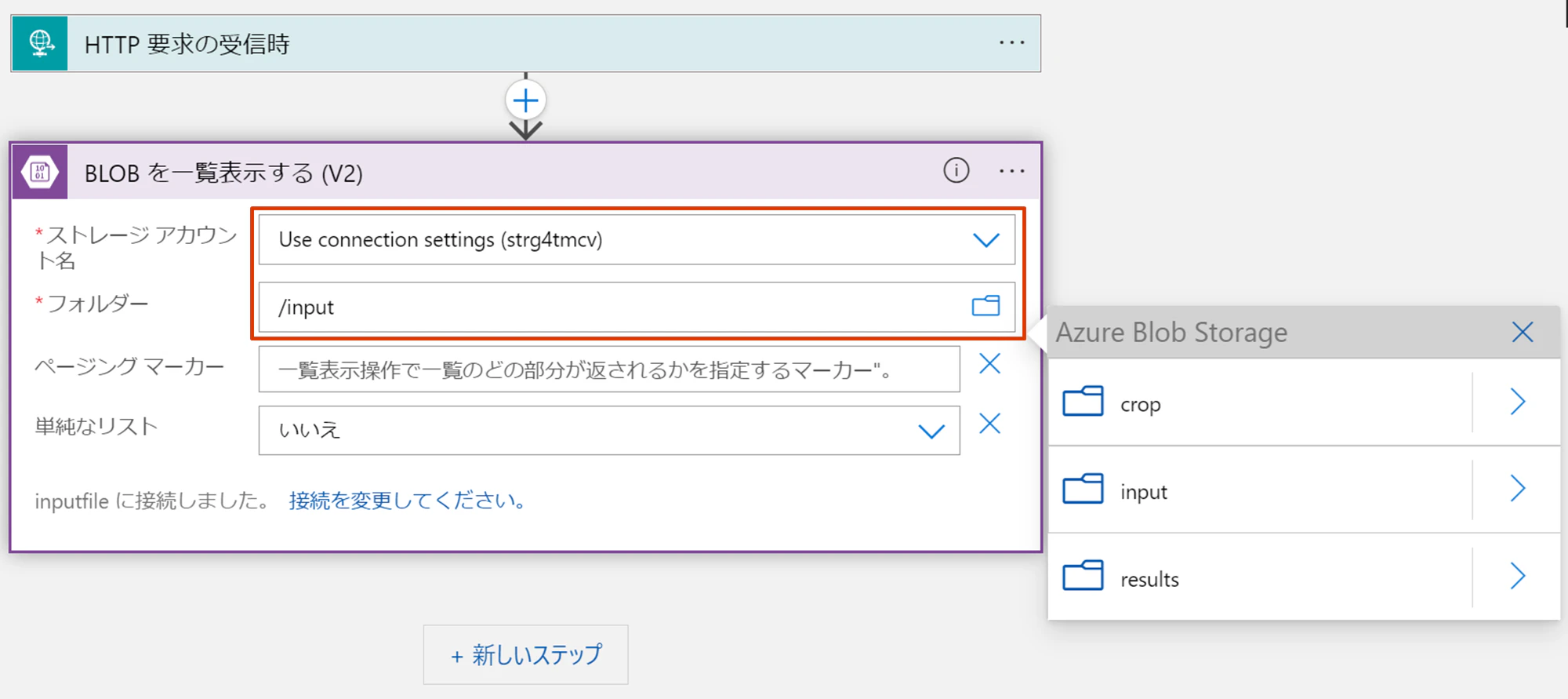
Task: Click the 単純なリスト label
Action: point(96,426)
